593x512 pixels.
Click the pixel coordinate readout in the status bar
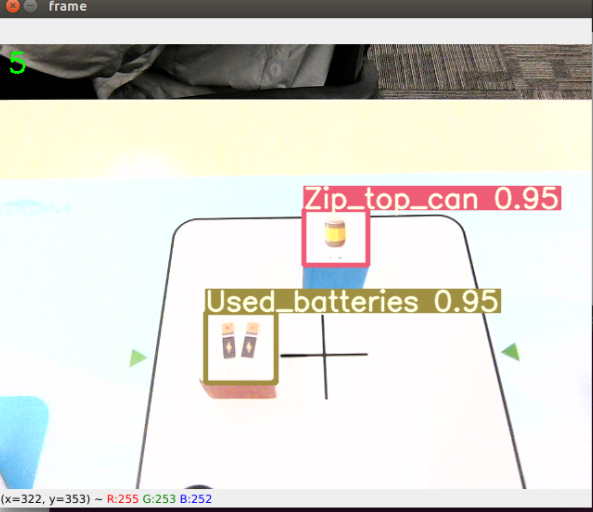(45, 499)
